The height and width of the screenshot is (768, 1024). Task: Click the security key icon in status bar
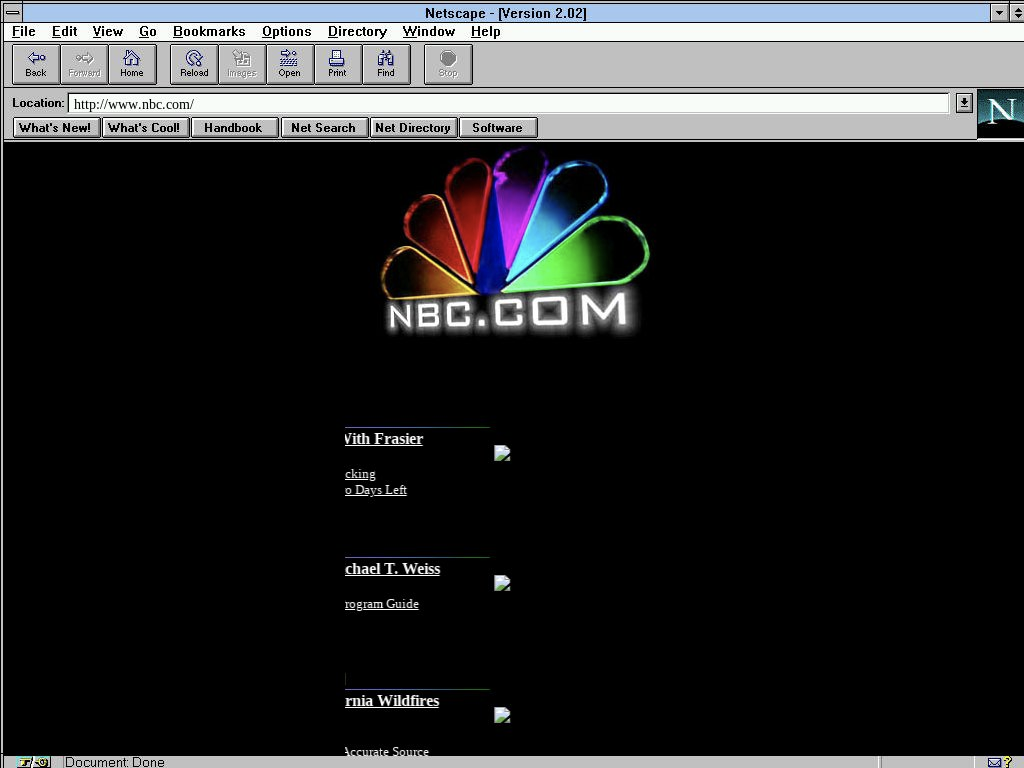coord(33,762)
